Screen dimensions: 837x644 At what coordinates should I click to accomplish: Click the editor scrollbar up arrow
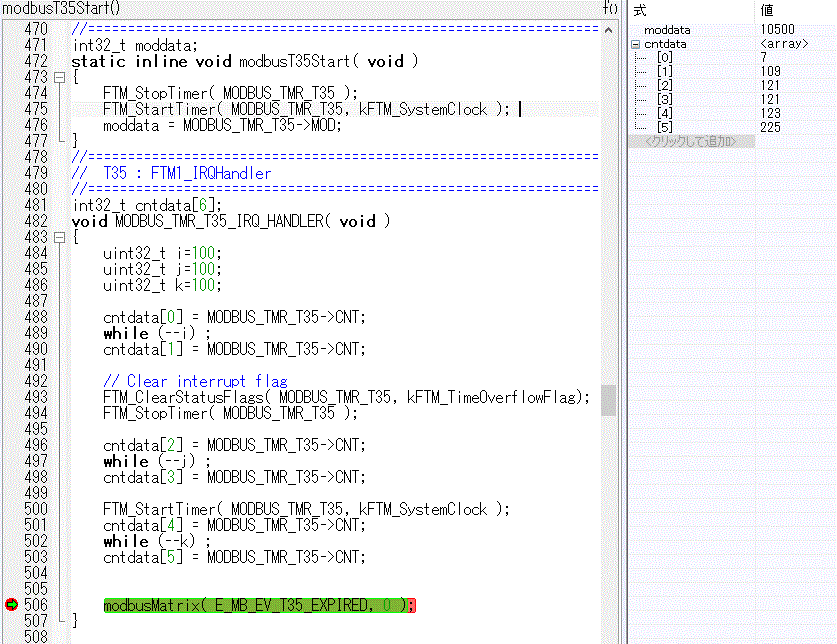click(x=609, y=30)
